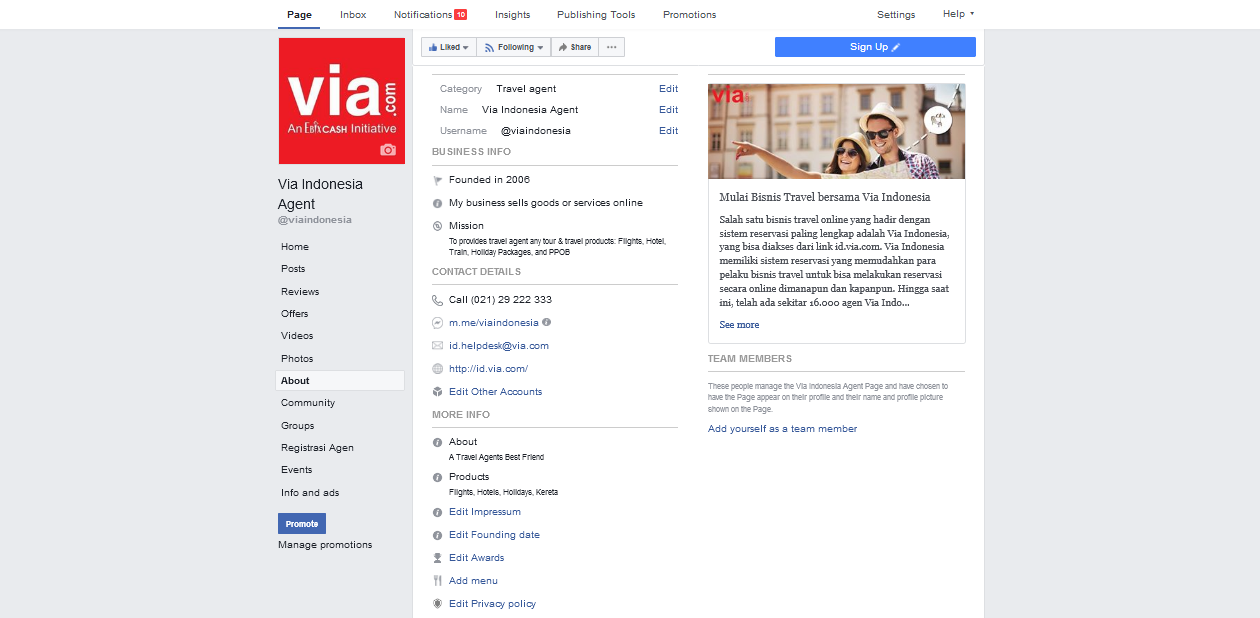This screenshot has width=1260, height=618.
Task: Open Settings in the top bar
Action: [x=896, y=15]
